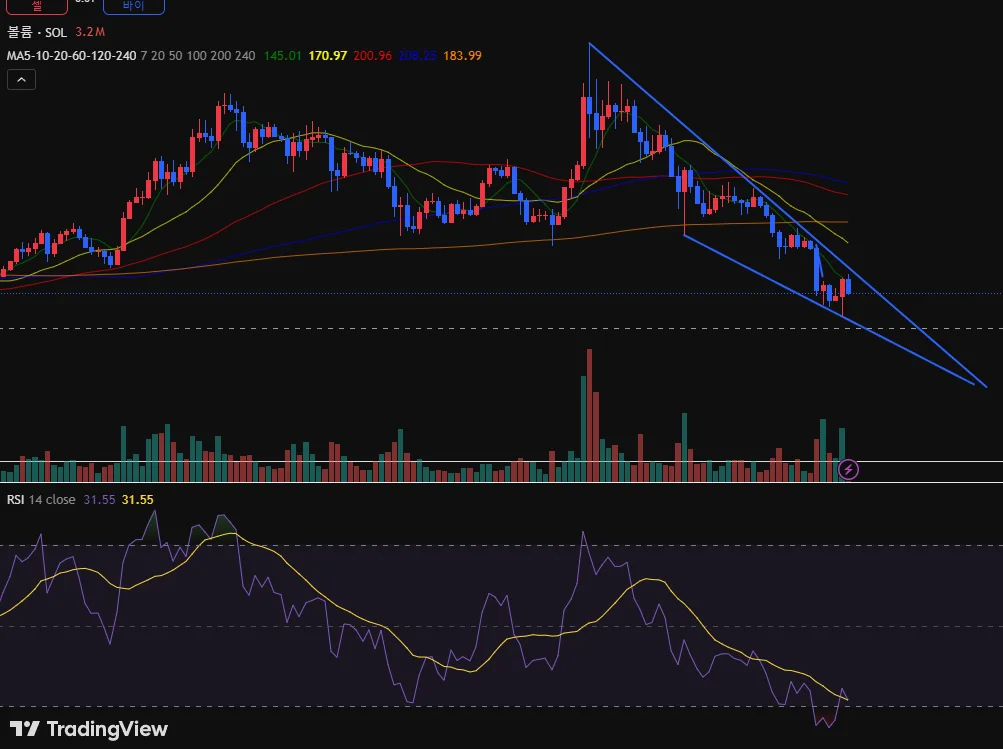Collapse the indicator legend with chevron button
Screen dimensions: 1003x749
21,79
